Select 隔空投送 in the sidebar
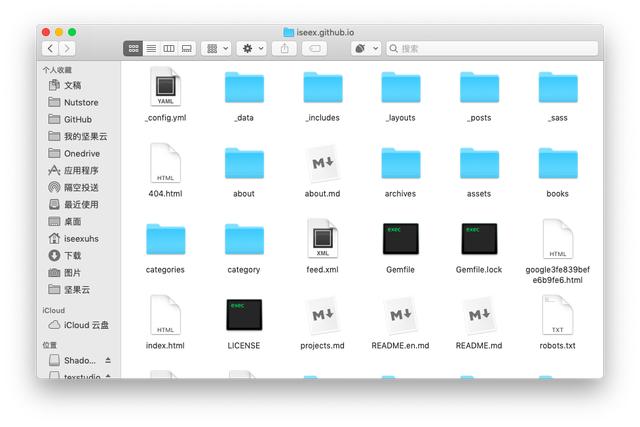The width and height of the screenshot is (640, 427). point(80,187)
